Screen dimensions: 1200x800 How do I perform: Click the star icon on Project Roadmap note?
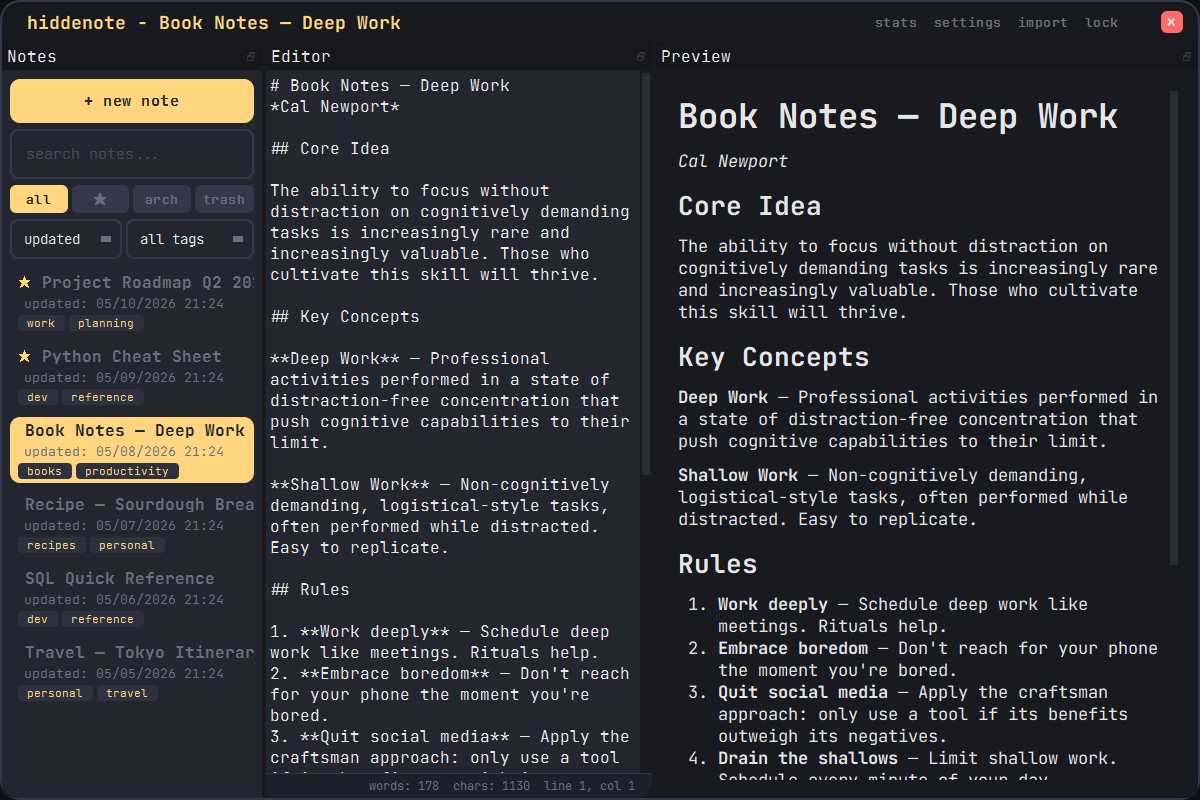25,282
